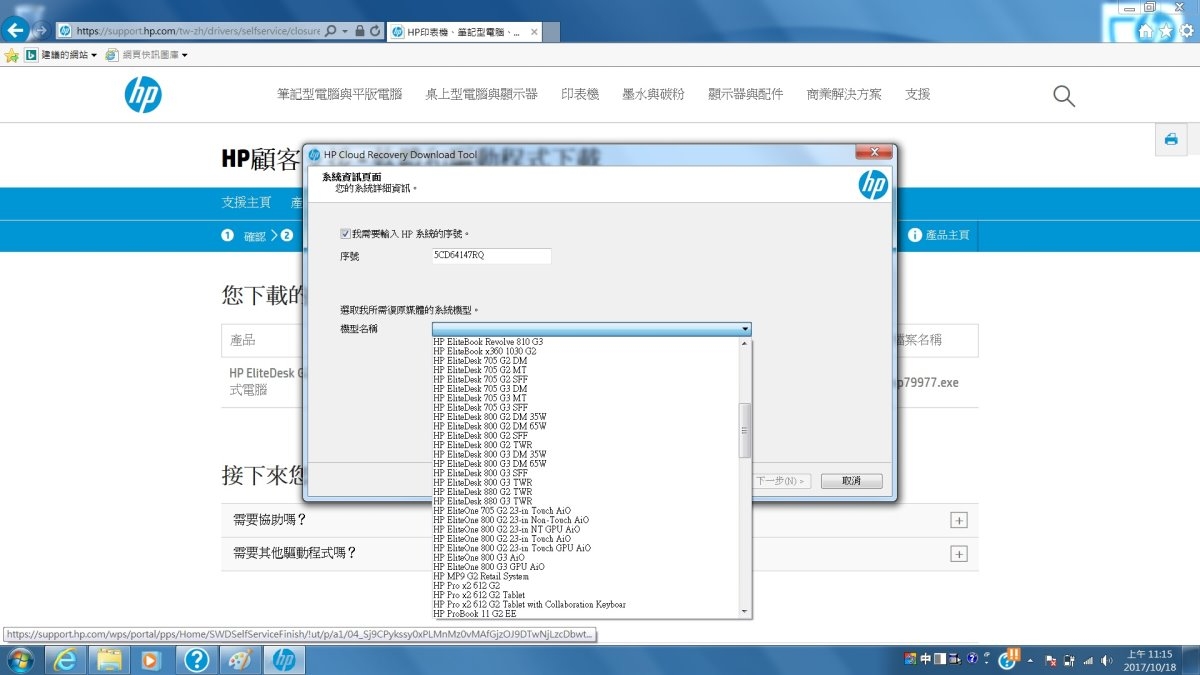Select HP MP9 G2 Retail System
The height and width of the screenshot is (675, 1200).
click(481, 576)
